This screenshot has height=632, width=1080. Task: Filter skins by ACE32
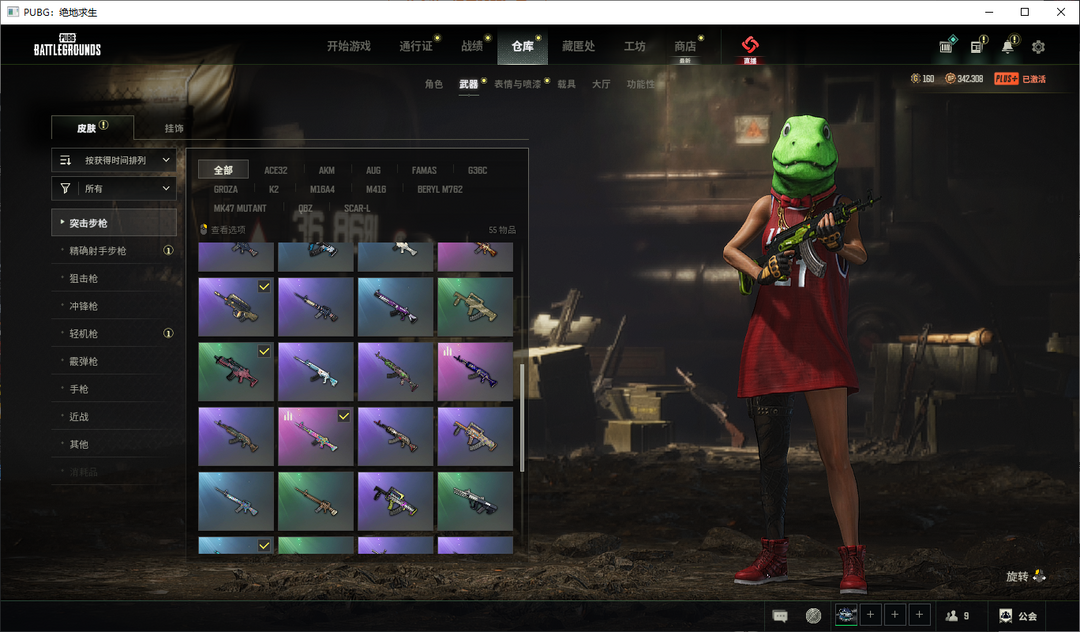click(x=276, y=170)
